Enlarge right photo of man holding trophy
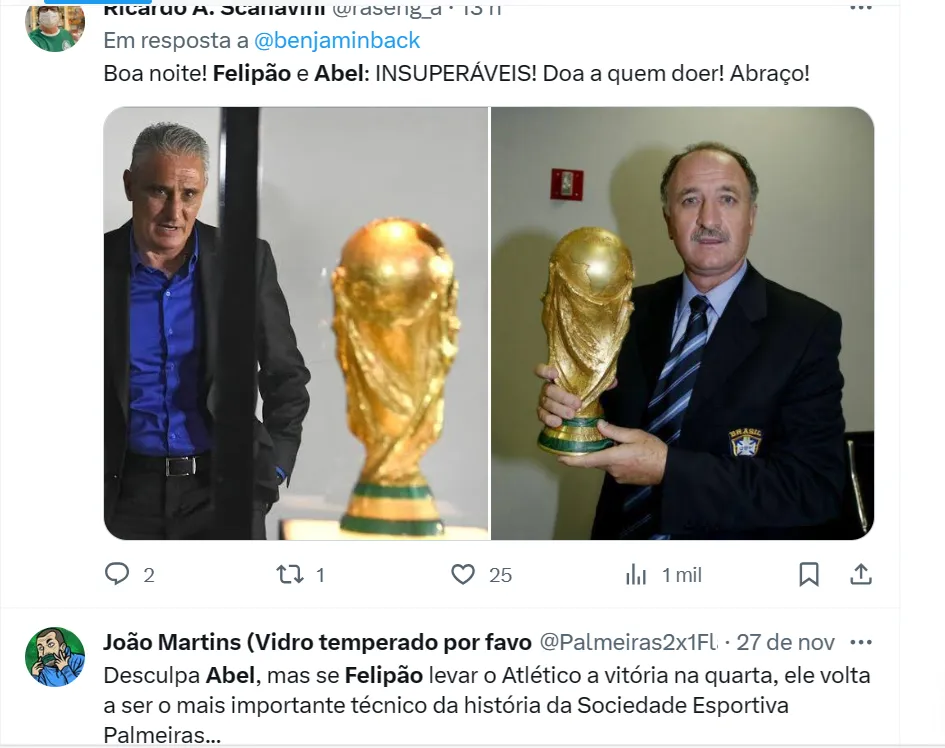Image resolution: width=945 pixels, height=748 pixels. [x=683, y=323]
